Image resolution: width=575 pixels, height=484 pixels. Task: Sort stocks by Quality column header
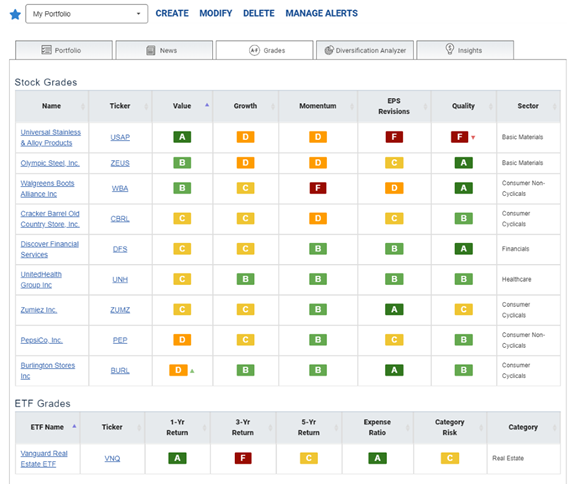(464, 106)
